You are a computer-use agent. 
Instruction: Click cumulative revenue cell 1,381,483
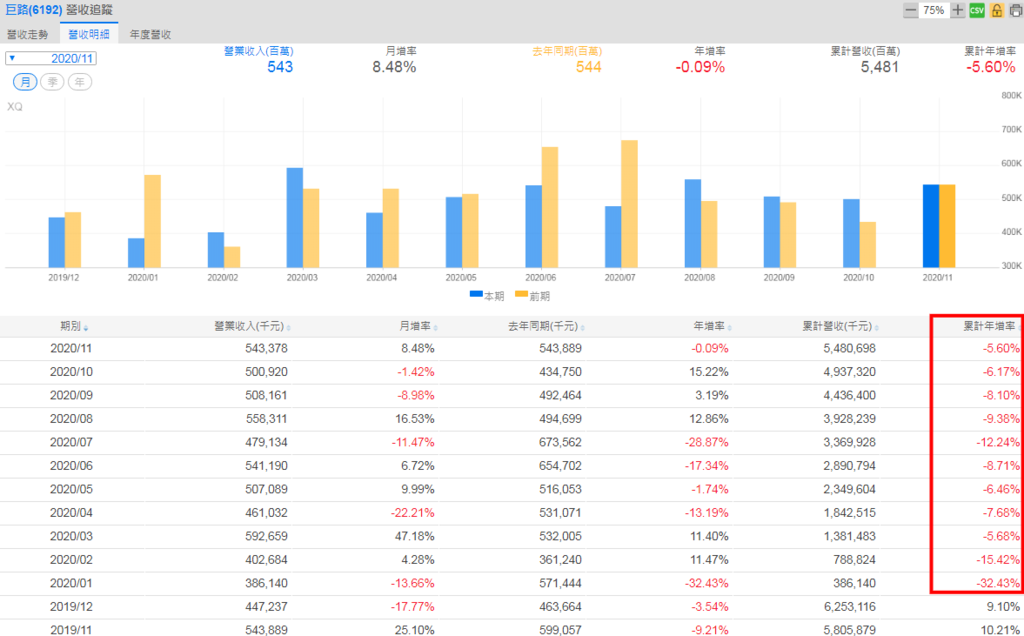(849, 537)
